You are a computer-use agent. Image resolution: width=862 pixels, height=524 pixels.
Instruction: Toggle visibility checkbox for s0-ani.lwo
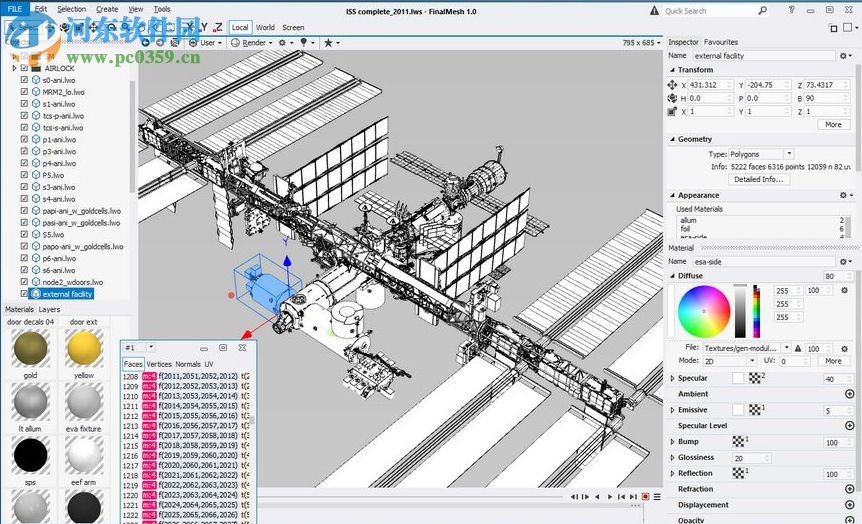[24, 80]
